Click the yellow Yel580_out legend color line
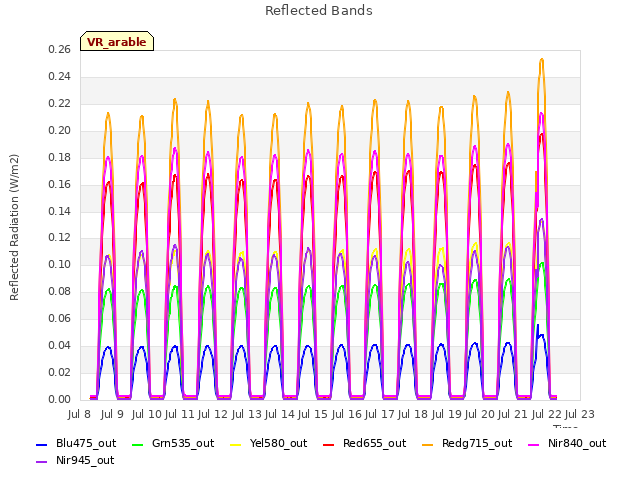The image size is (640, 480). [236, 444]
